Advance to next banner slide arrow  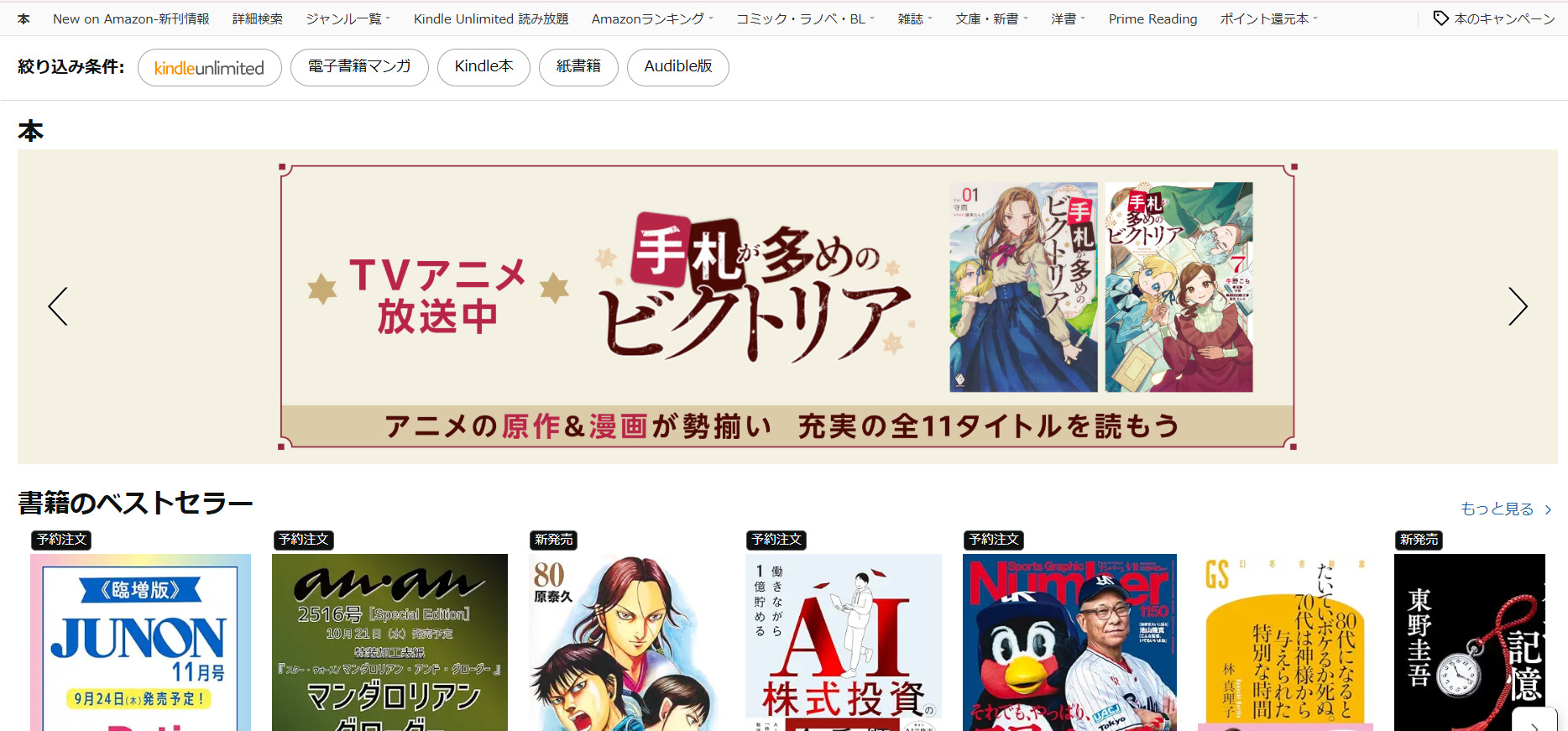point(1518,306)
